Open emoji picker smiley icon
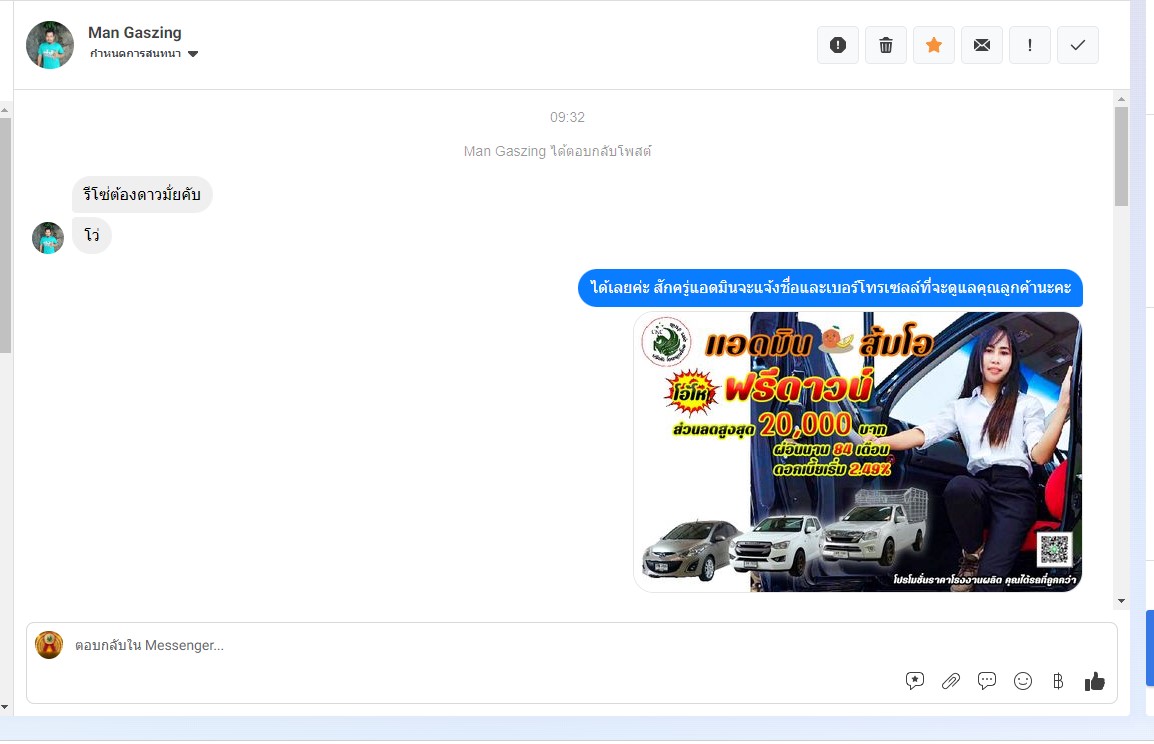 pos(1023,681)
